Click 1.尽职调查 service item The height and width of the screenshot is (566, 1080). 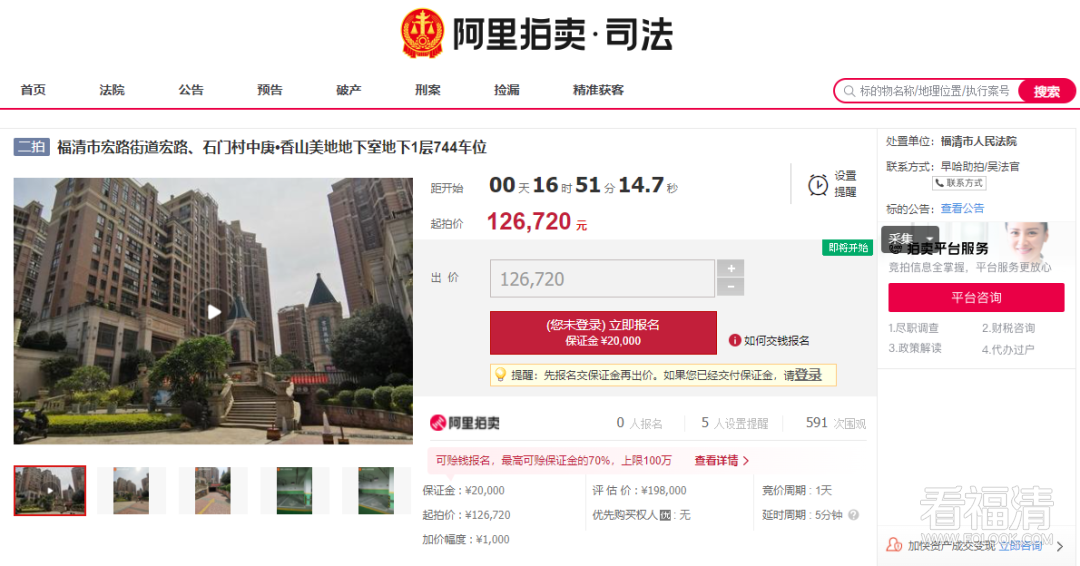click(x=913, y=328)
